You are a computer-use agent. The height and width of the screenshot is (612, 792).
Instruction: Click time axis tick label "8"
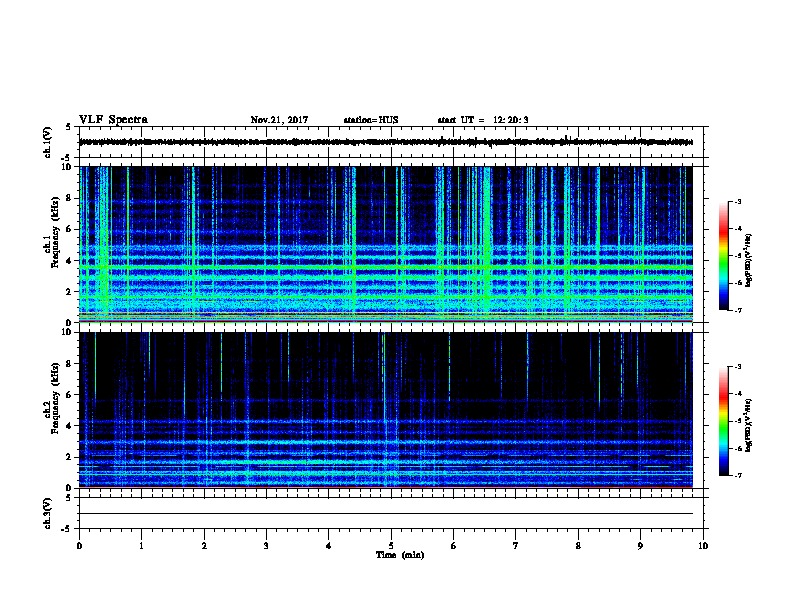click(578, 546)
